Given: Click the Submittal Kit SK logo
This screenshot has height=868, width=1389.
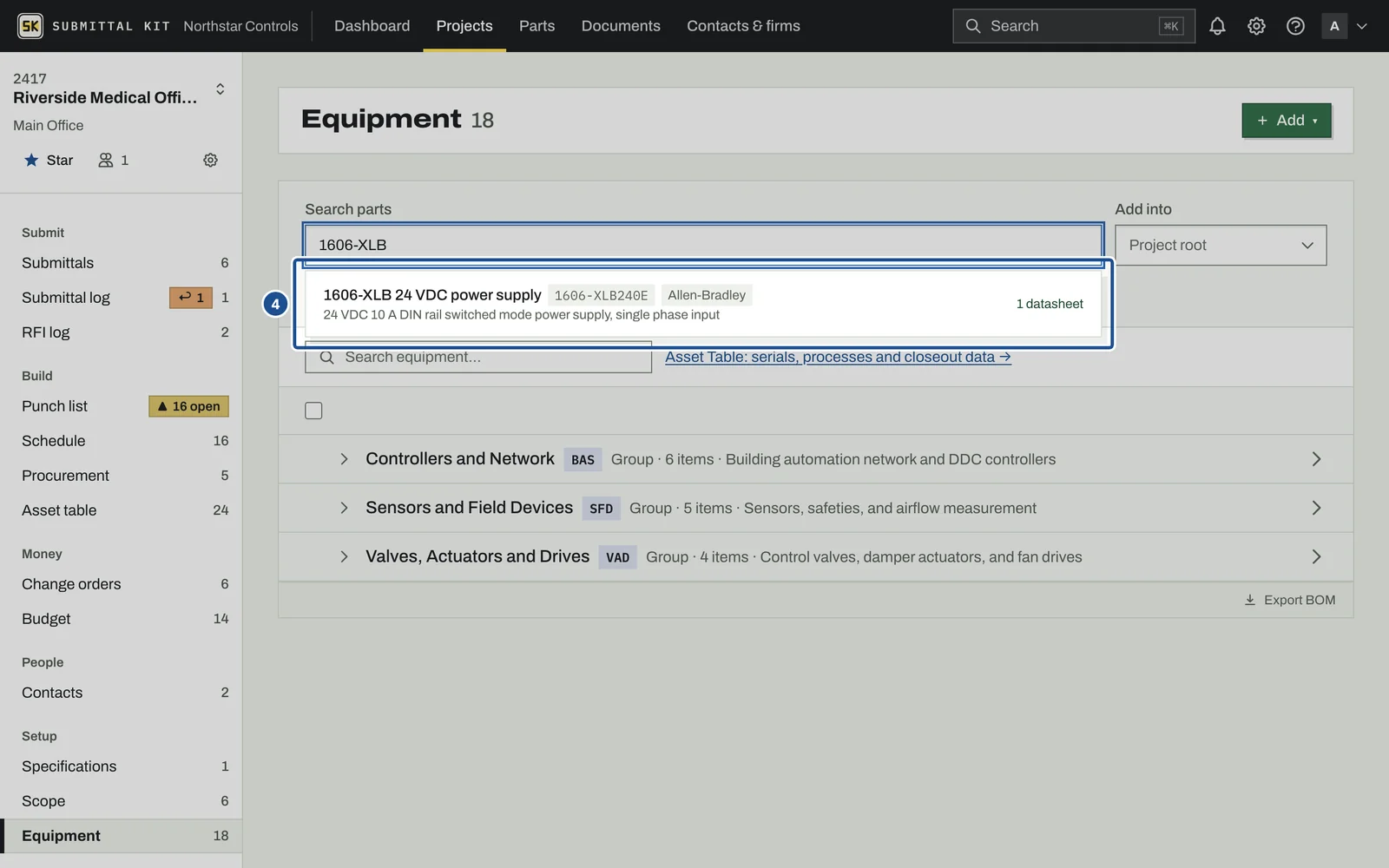Looking at the screenshot, I should 30,26.
